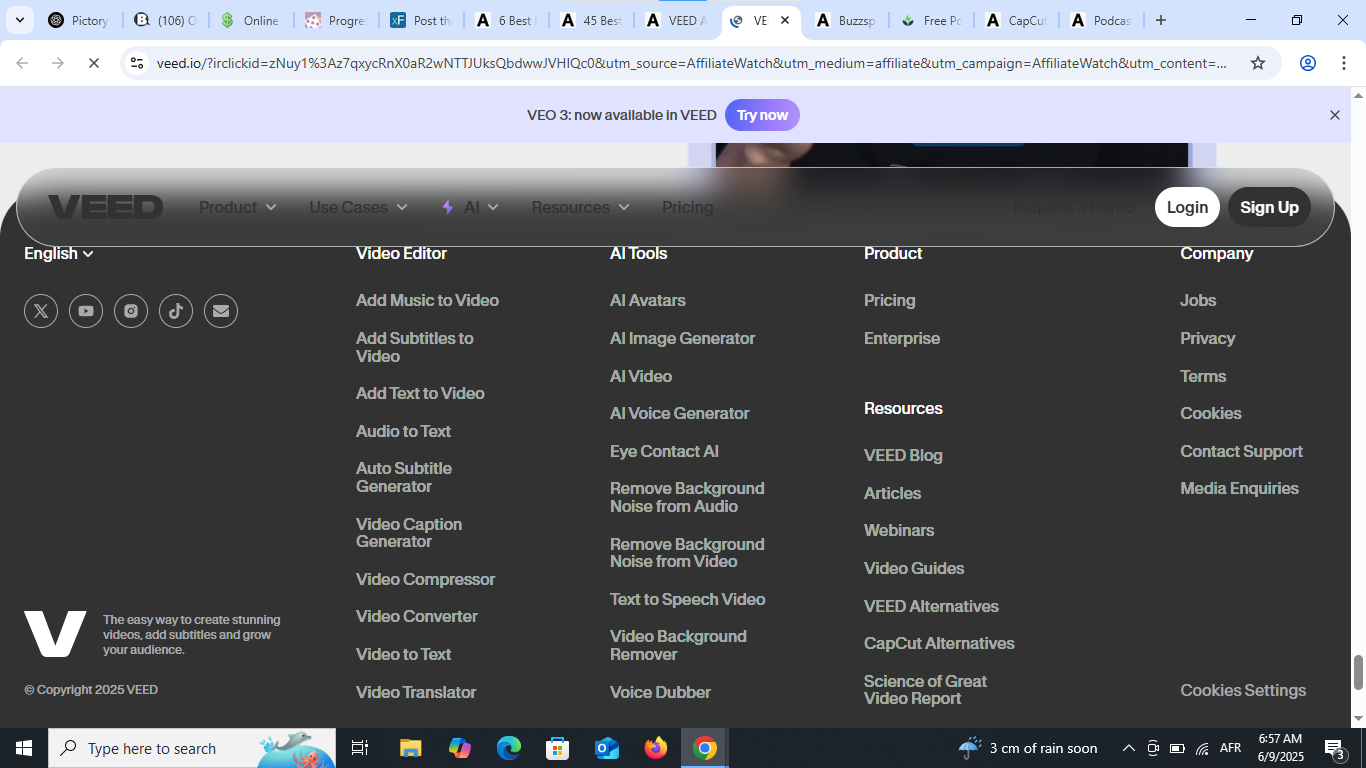This screenshot has width=1366, height=768.
Task: Switch to the Buzzsprout browser tab
Action: pos(846,20)
